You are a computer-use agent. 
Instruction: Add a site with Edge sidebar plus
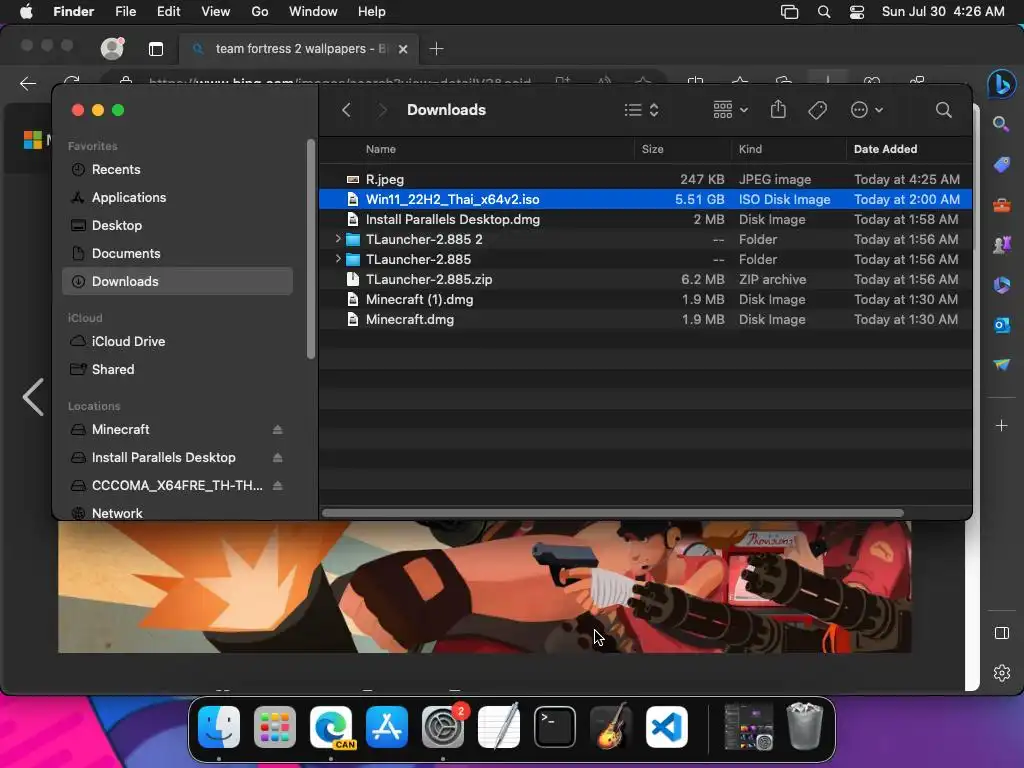[x=1001, y=426]
